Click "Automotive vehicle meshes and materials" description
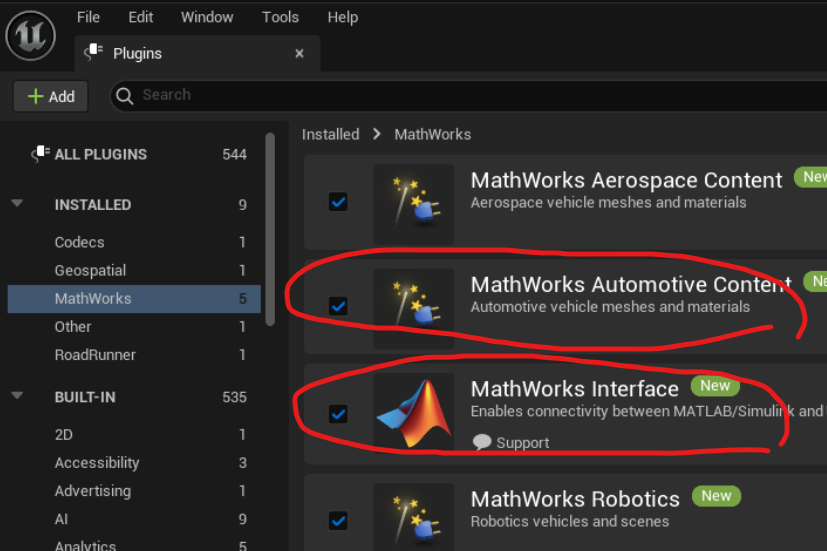Image resolution: width=827 pixels, height=551 pixels. 610,307
